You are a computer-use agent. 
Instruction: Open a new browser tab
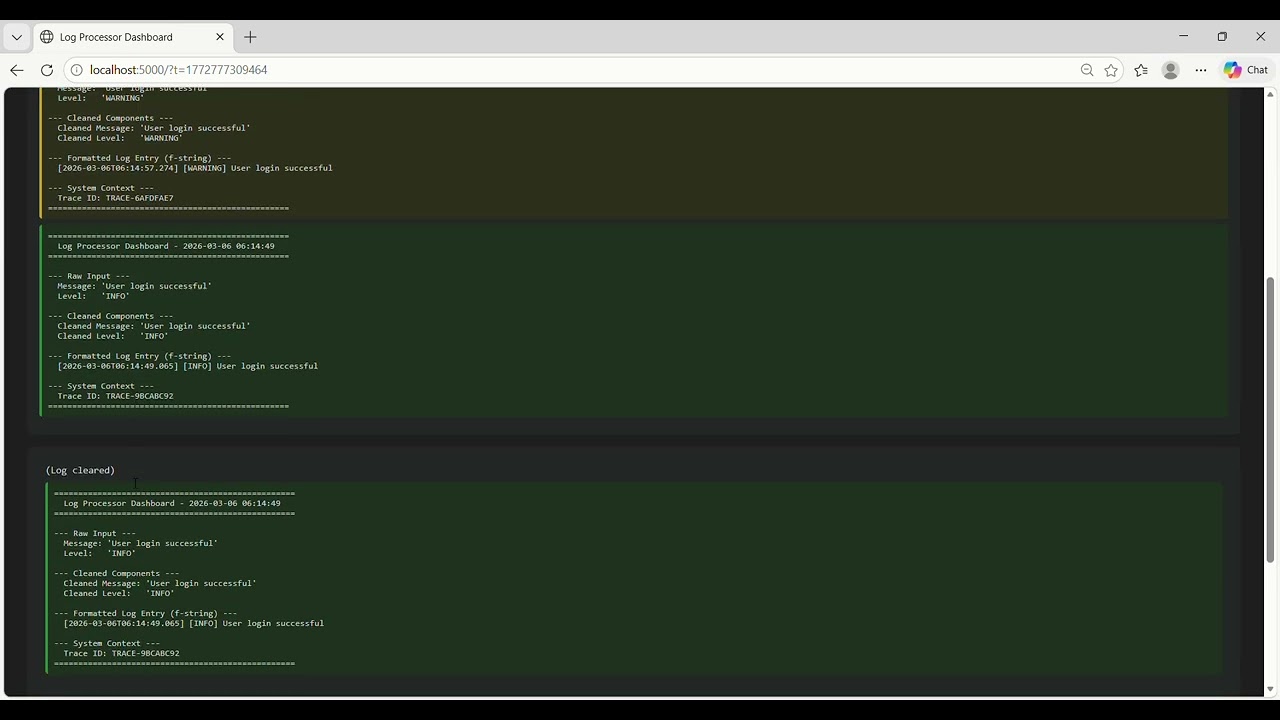pyautogui.click(x=250, y=37)
